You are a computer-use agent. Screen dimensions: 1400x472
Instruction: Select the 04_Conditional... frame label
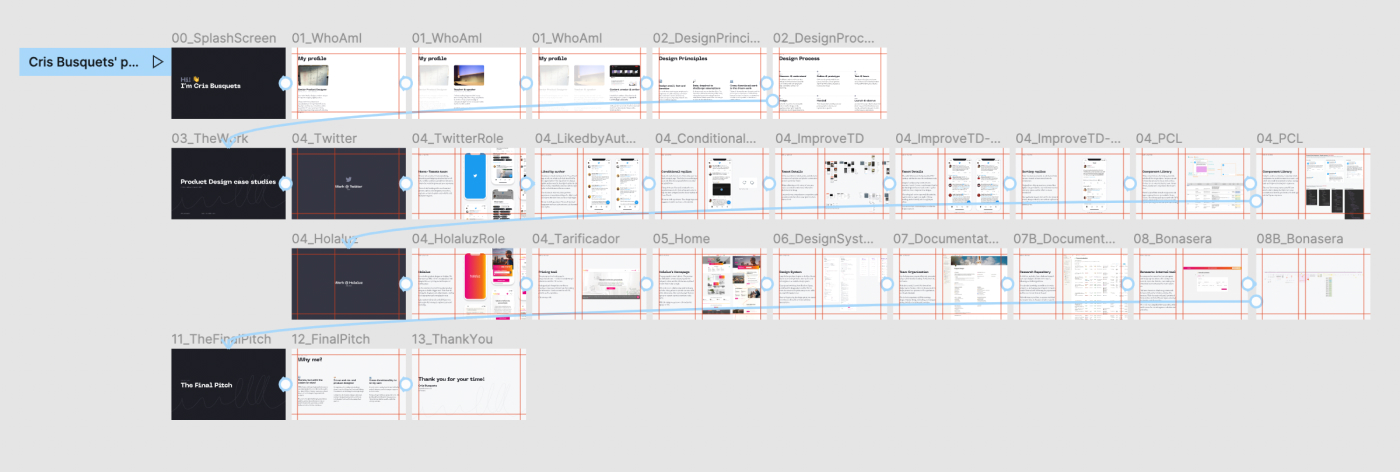[706, 138]
